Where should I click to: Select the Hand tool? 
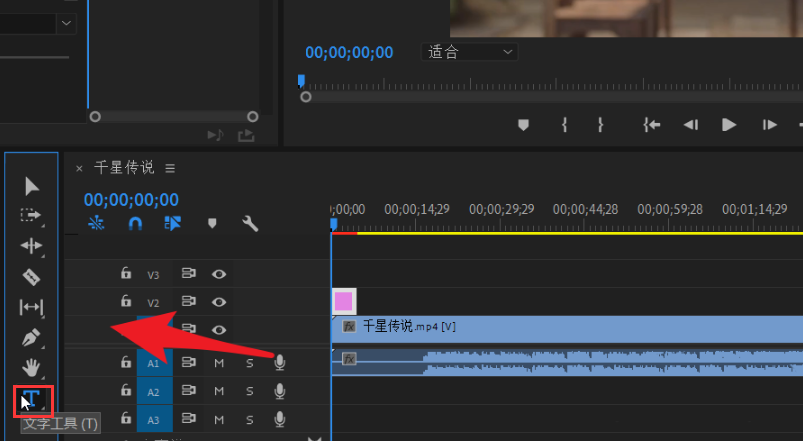31,367
